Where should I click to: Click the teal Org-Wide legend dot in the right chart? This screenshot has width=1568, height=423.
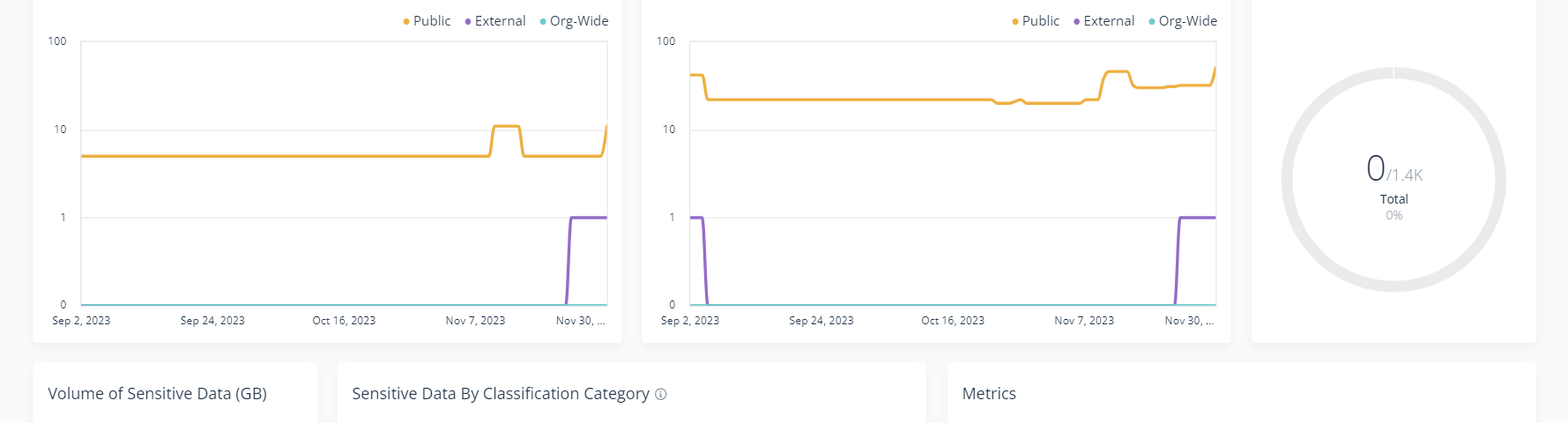coord(1152,21)
